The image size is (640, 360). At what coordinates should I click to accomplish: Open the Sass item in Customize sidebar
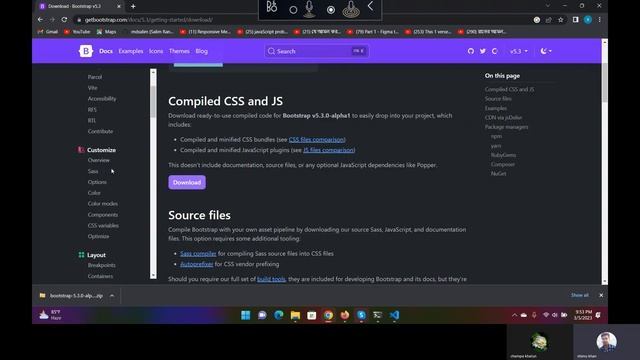[x=93, y=171]
